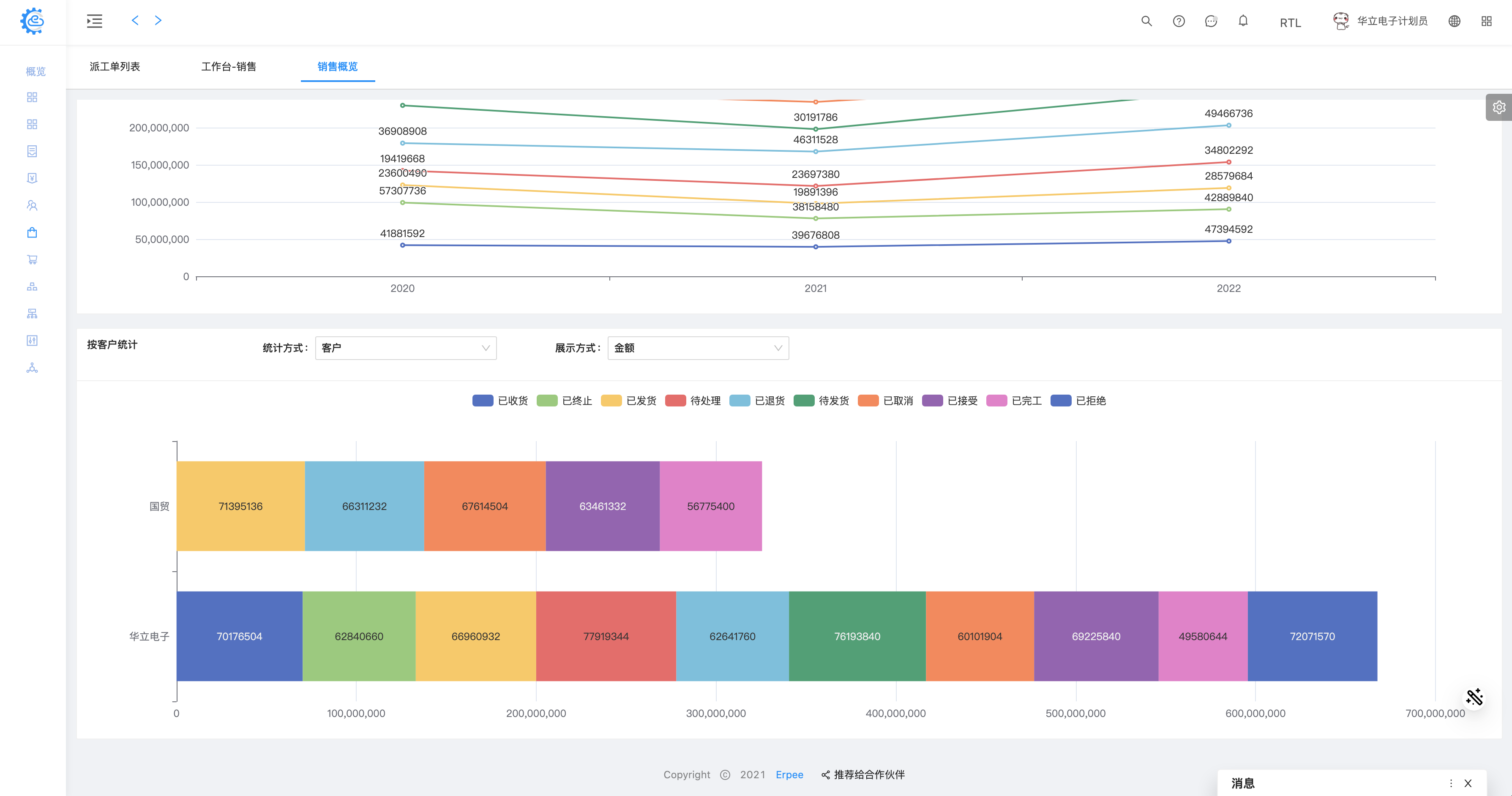
Task: Expand the 统计方式 客户 dropdown
Action: point(406,348)
